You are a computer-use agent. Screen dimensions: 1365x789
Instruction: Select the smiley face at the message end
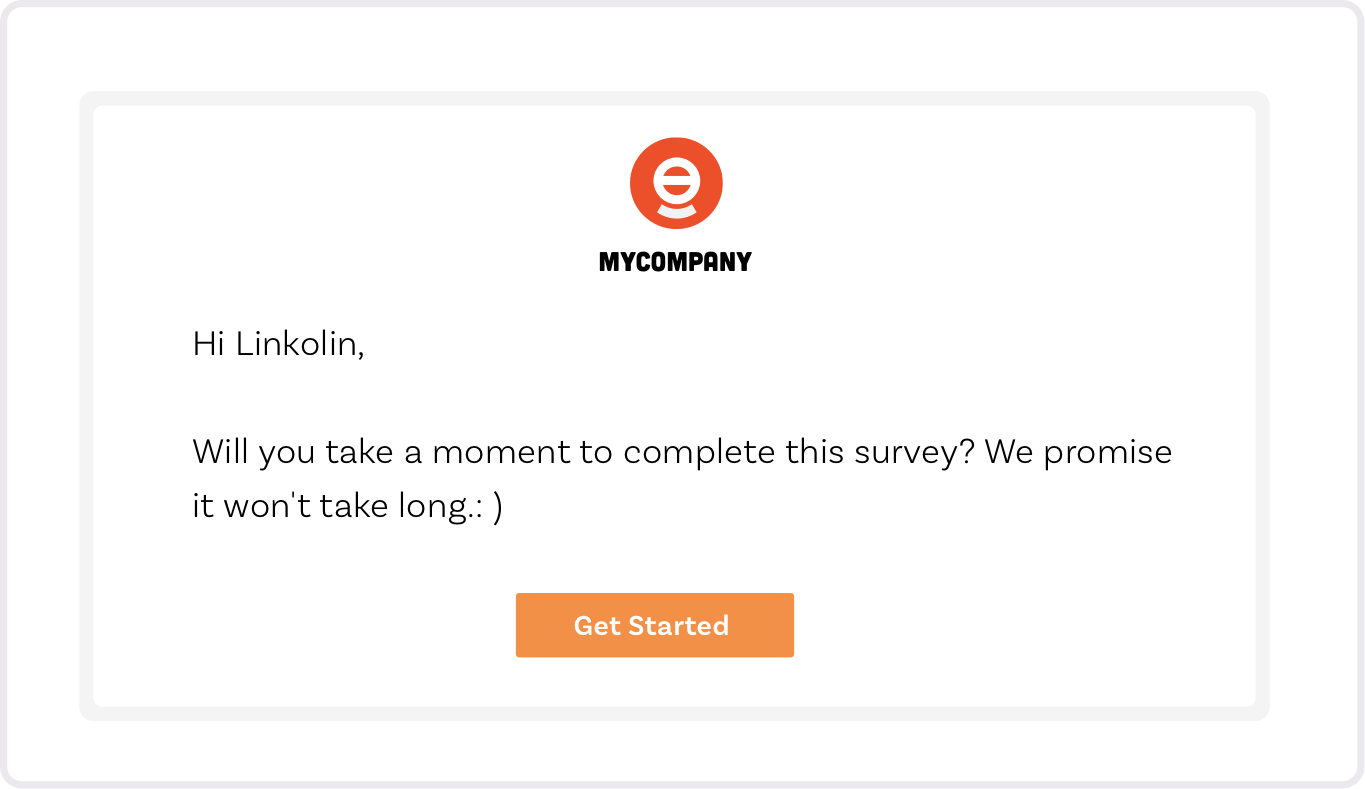coord(488,505)
